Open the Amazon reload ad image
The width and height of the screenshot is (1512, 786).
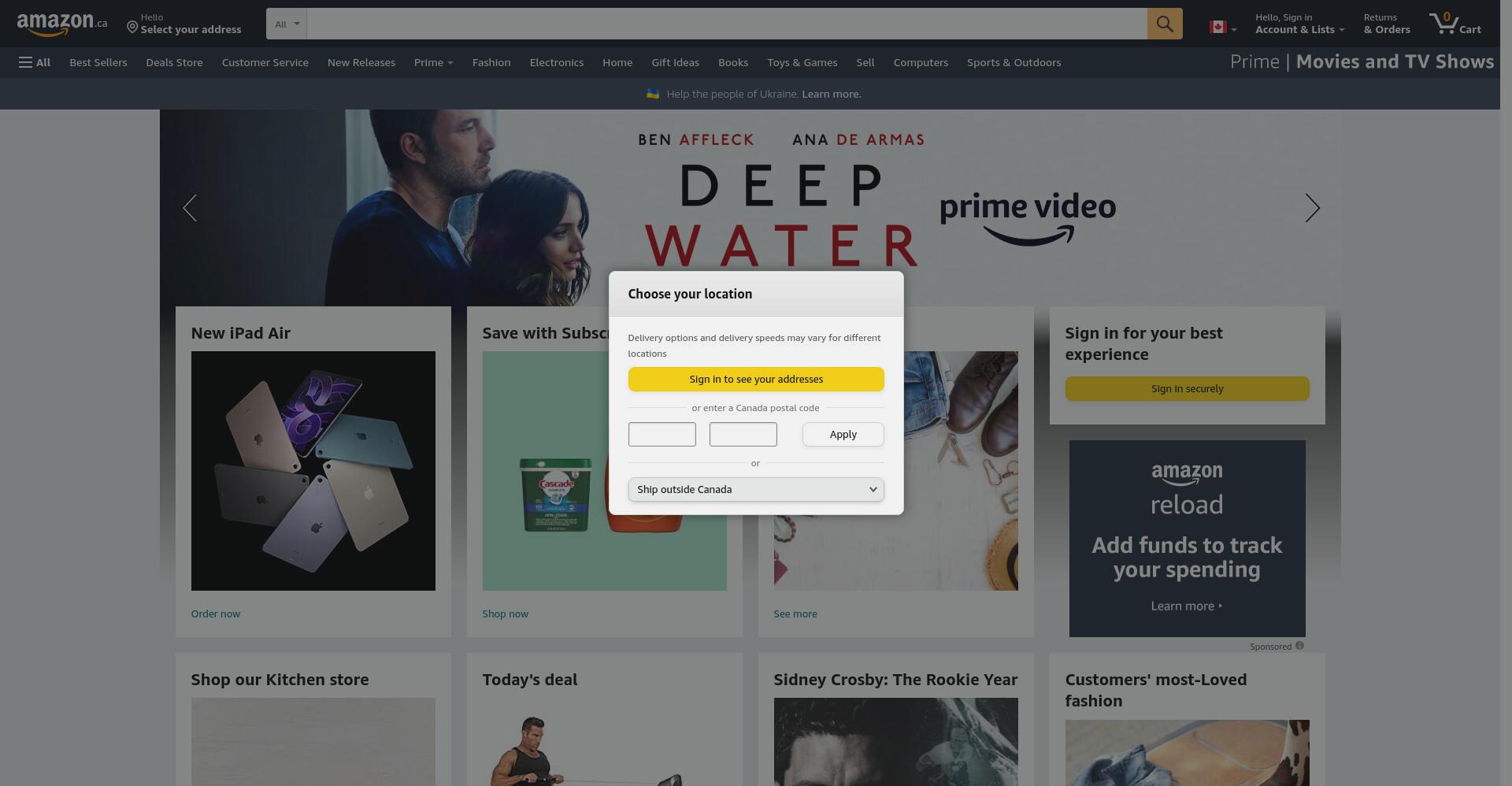click(x=1187, y=538)
